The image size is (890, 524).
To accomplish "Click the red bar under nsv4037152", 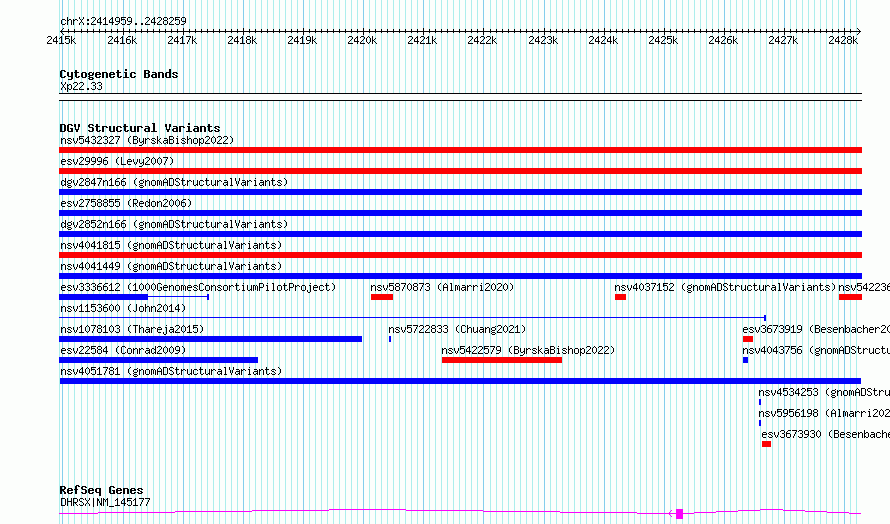I will (620, 297).
